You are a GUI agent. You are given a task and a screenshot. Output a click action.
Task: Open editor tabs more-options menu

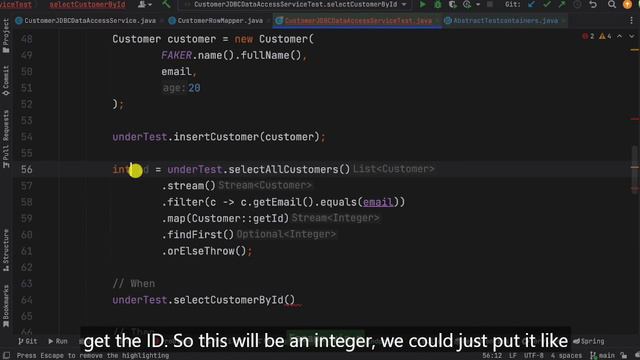tap(631, 20)
